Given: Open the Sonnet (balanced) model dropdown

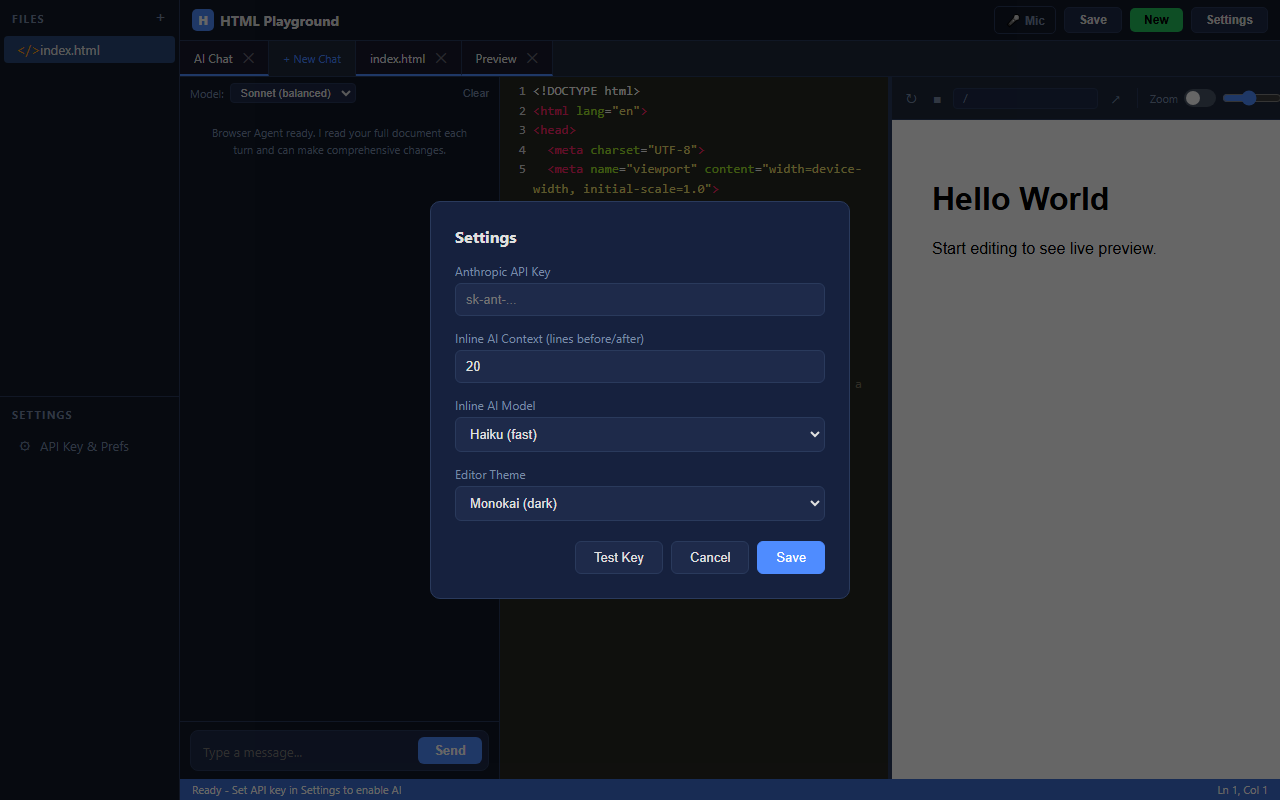Looking at the screenshot, I should 292,92.
